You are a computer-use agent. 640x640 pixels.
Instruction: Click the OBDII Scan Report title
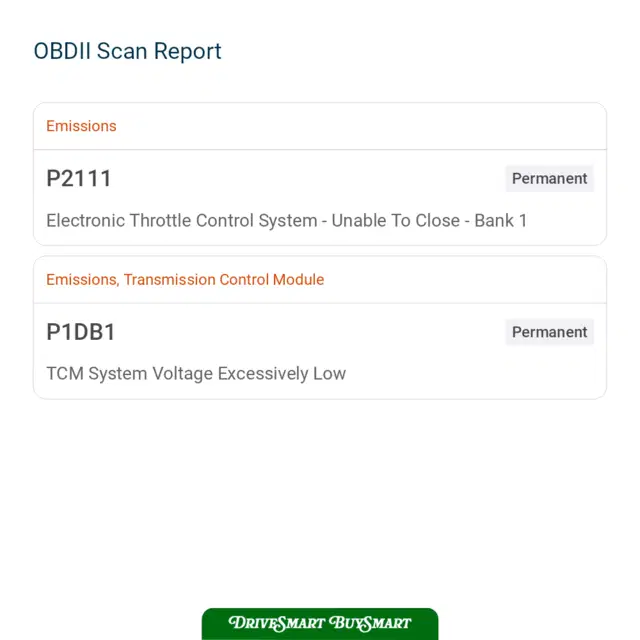coord(127,51)
